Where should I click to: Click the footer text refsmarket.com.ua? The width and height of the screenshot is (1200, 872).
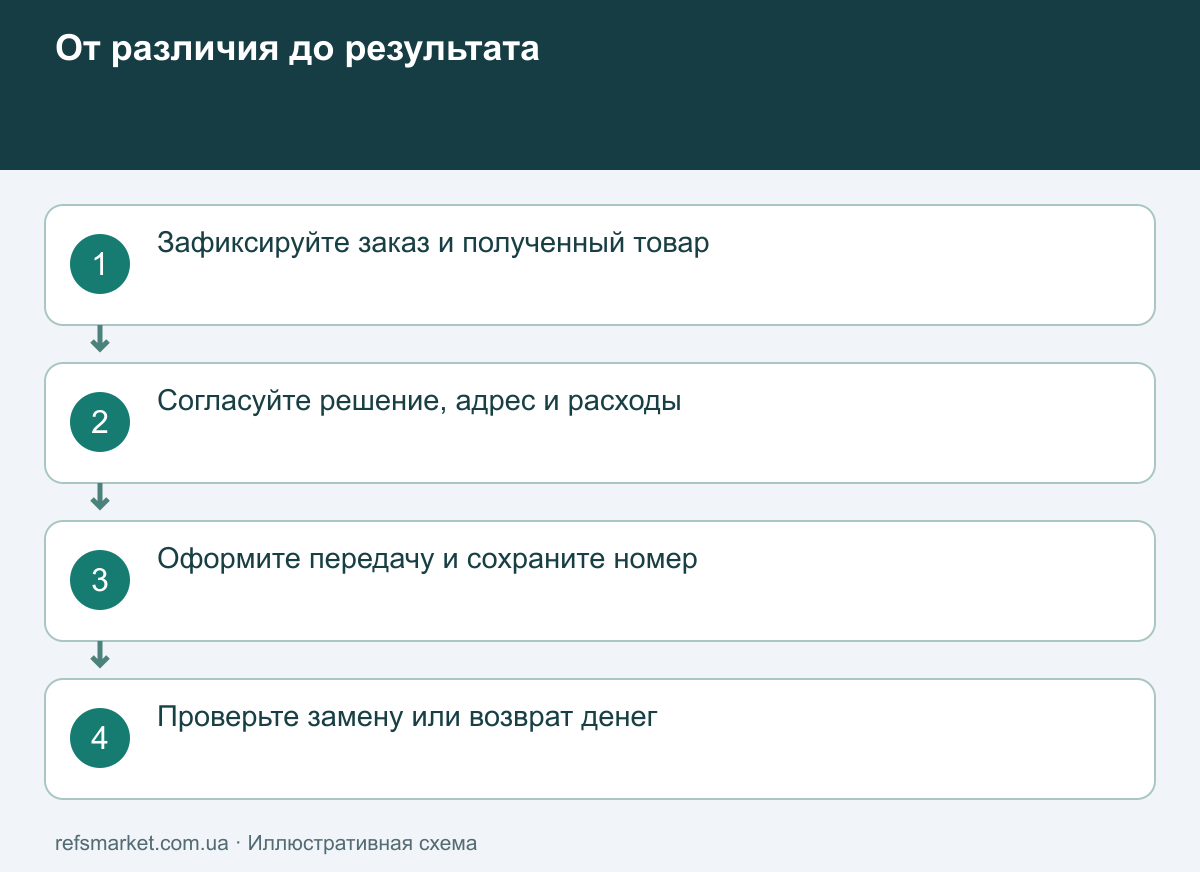tap(142, 843)
